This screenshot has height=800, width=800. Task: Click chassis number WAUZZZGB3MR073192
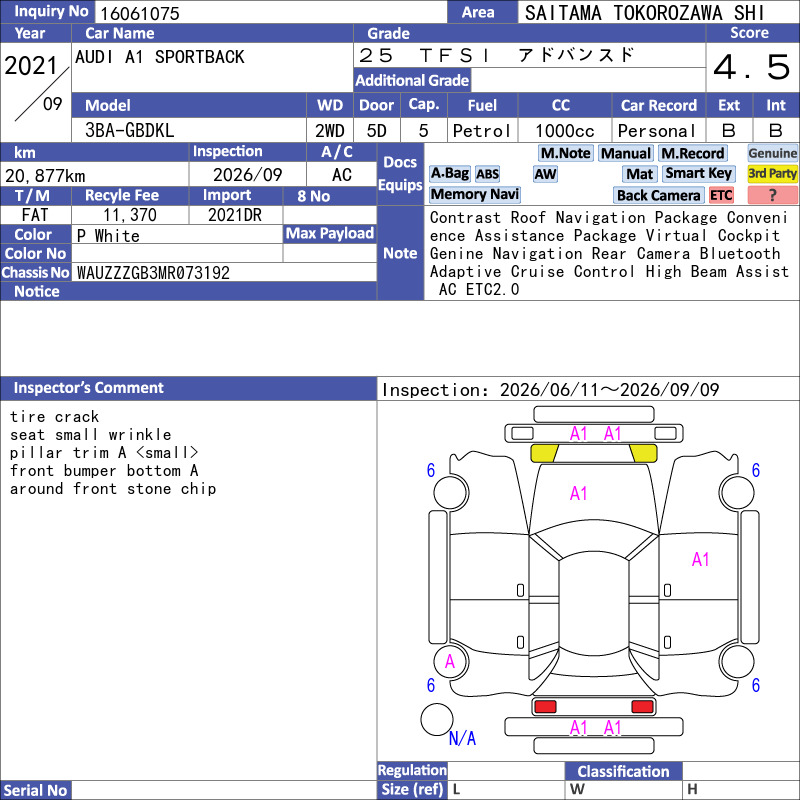click(153, 273)
